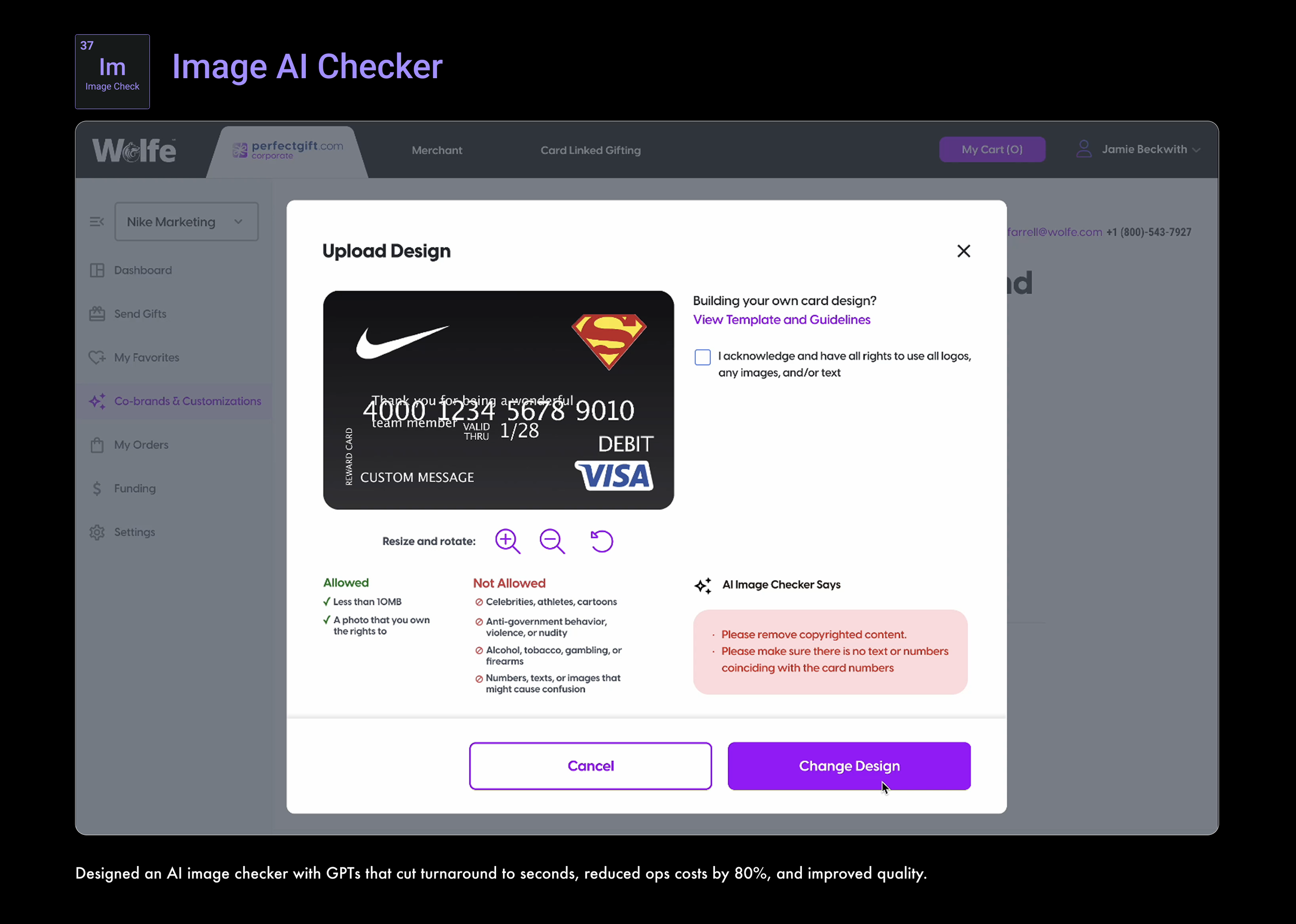Image resolution: width=1296 pixels, height=924 pixels.
Task: Click View Template and Guidelines link
Action: tap(781, 320)
